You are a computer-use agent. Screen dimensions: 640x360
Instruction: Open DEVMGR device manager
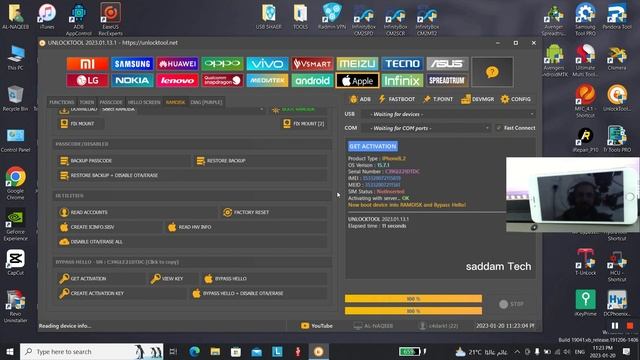point(478,99)
